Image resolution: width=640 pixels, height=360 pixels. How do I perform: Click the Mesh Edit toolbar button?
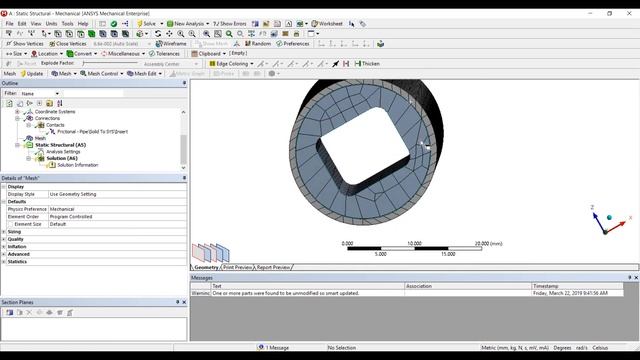coord(144,73)
